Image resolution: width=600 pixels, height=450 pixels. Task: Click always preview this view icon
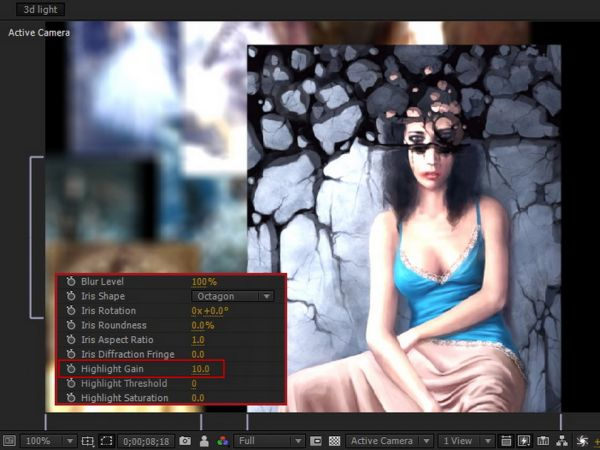point(8,441)
